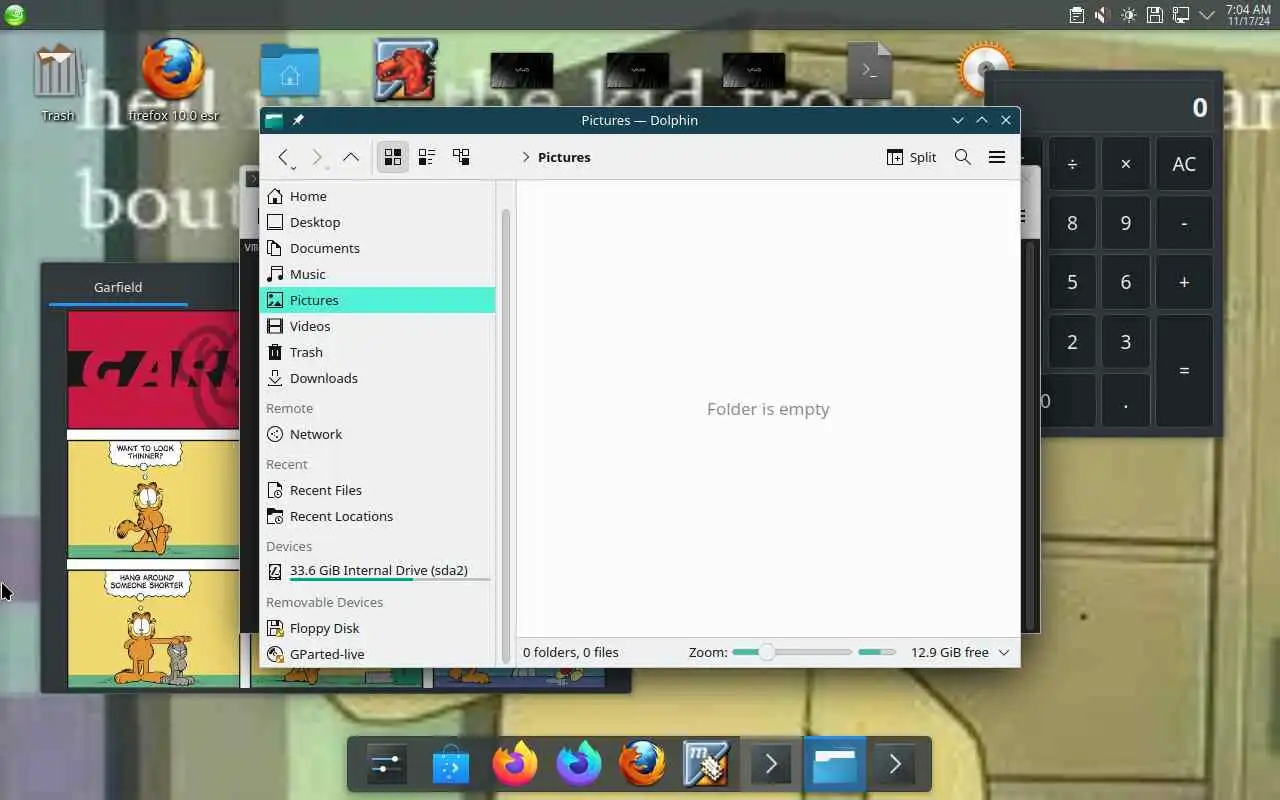Adjust the Zoom slider in Dolphin status bar
This screenshot has width=1280, height=800.
click(791, 652)
